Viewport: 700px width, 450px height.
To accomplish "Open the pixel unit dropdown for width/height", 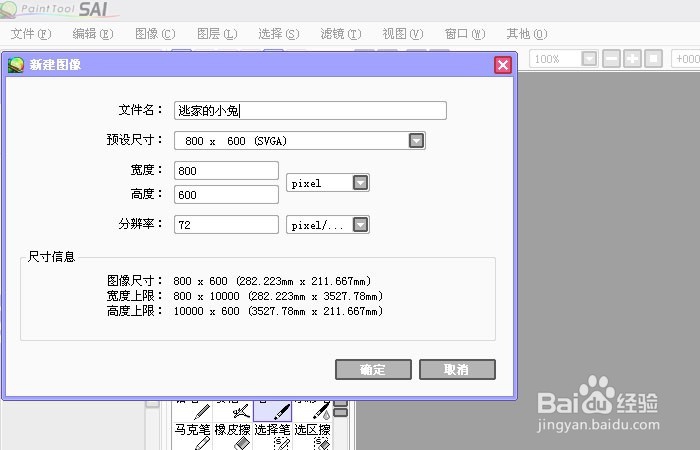I will [360, 183].
